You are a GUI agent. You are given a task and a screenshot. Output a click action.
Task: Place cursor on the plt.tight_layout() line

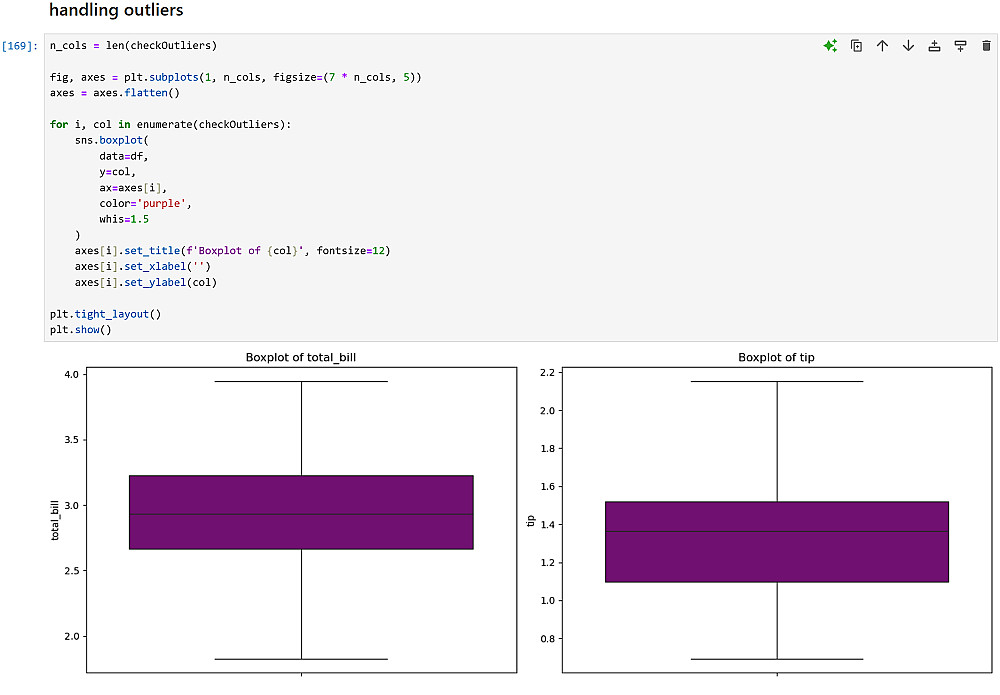(x=105, y=313)
